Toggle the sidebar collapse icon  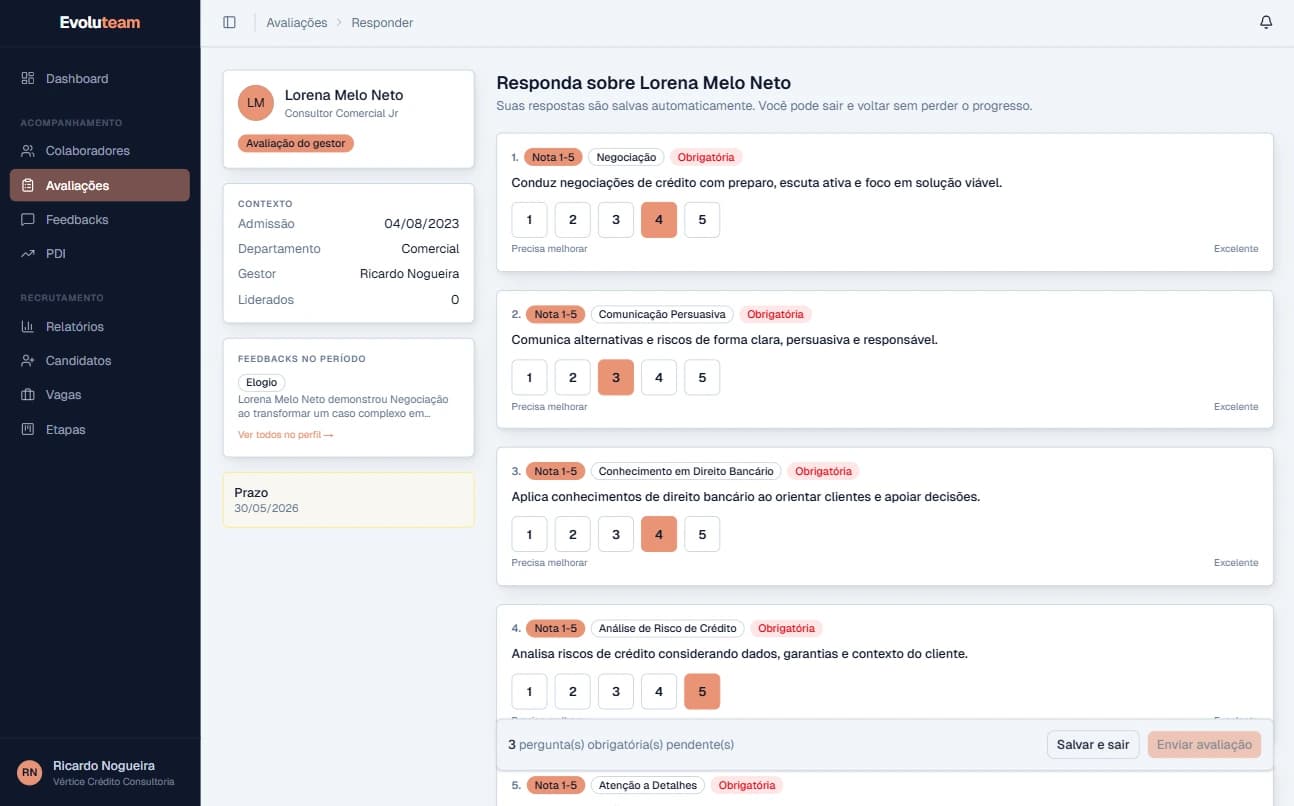point(230,22)
